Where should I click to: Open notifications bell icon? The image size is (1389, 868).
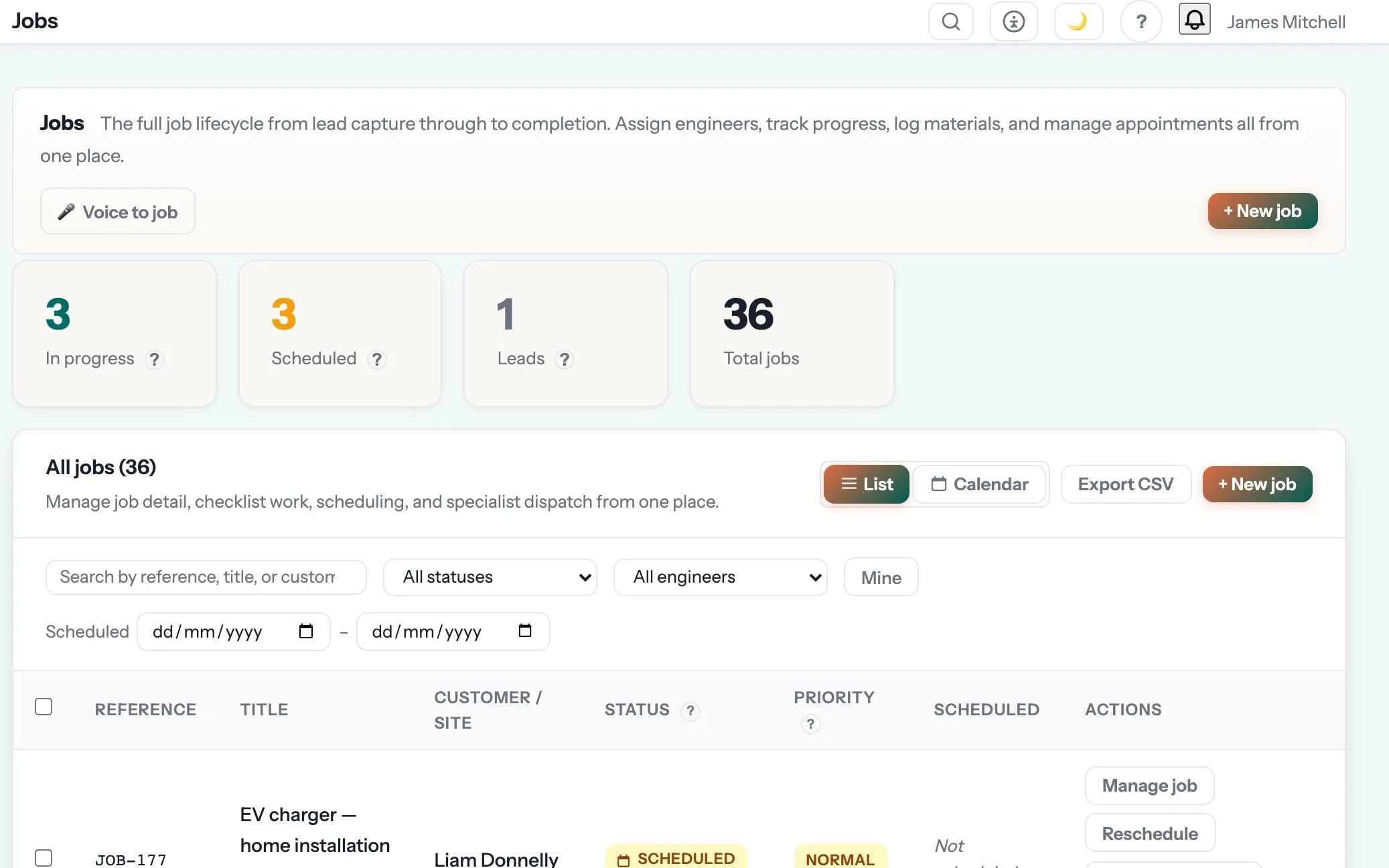pos(1194,19)
